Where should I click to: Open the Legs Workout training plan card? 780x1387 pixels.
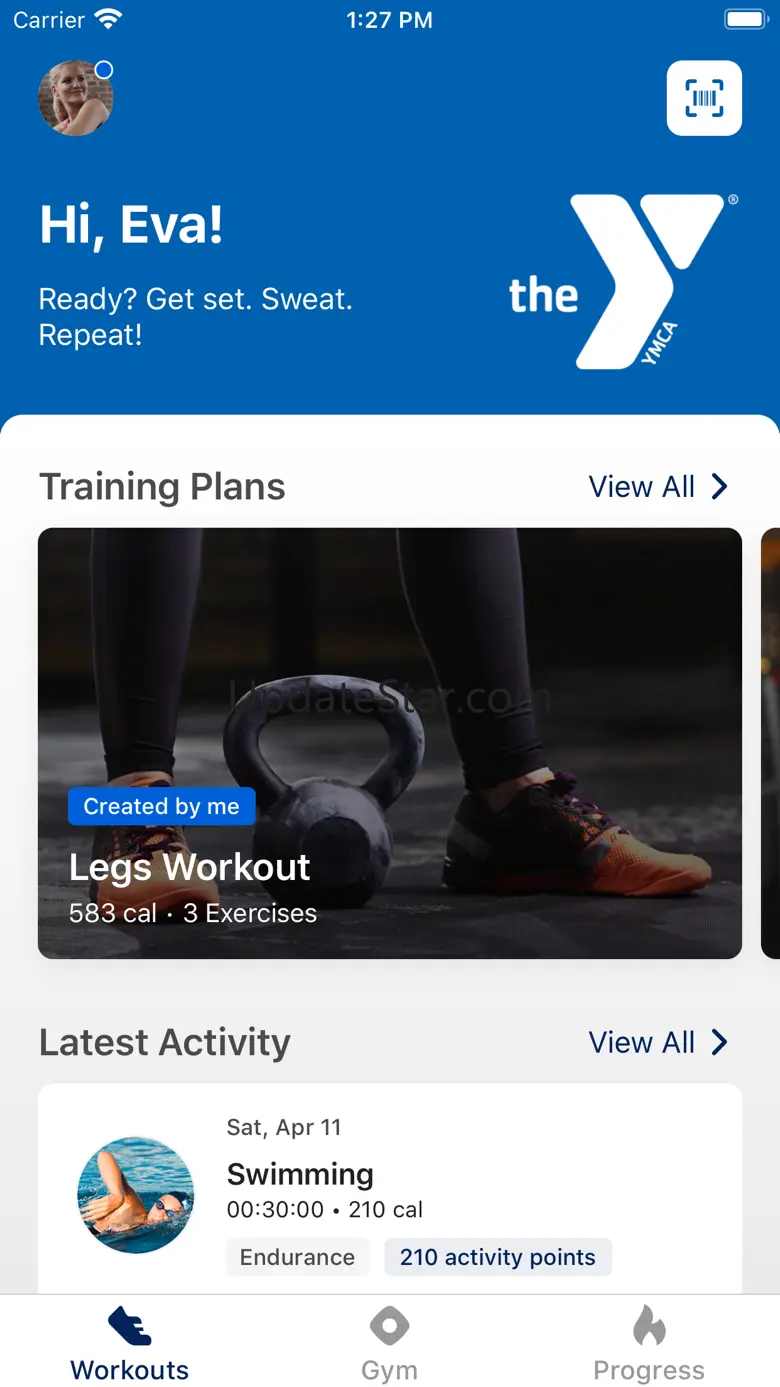coord(390,743)
